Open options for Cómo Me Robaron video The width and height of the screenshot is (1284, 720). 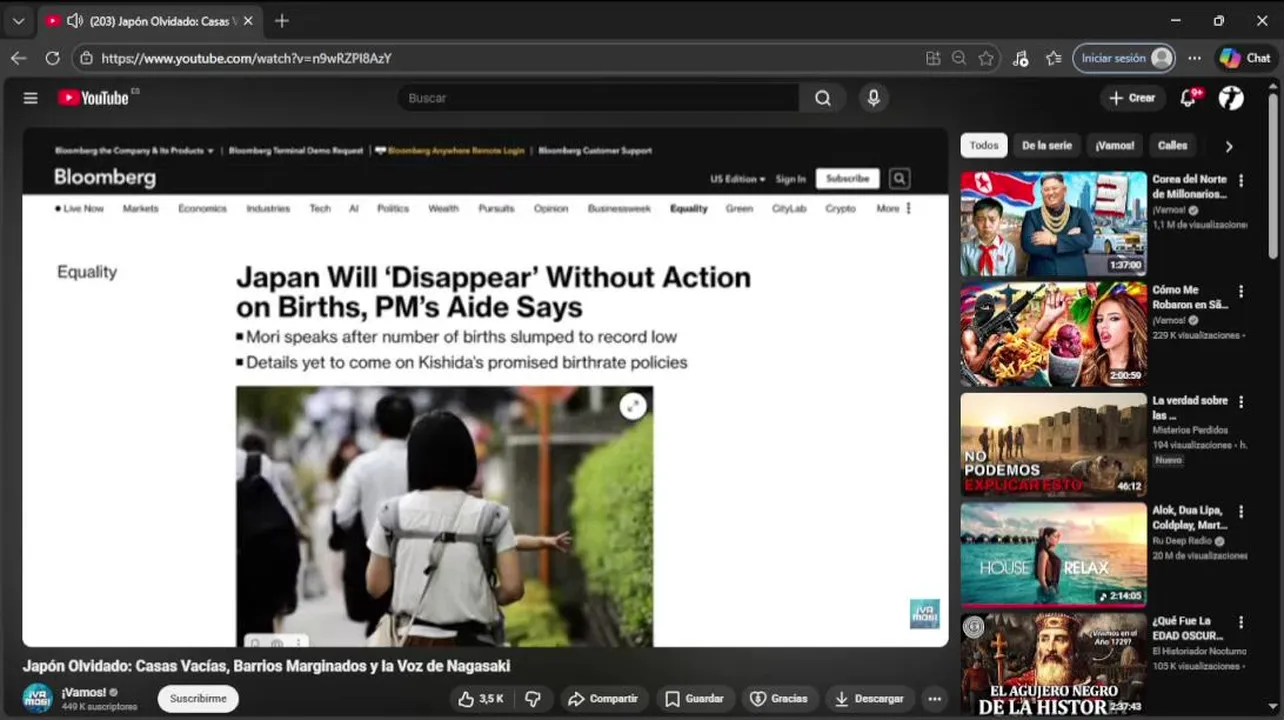[1241, 291]
